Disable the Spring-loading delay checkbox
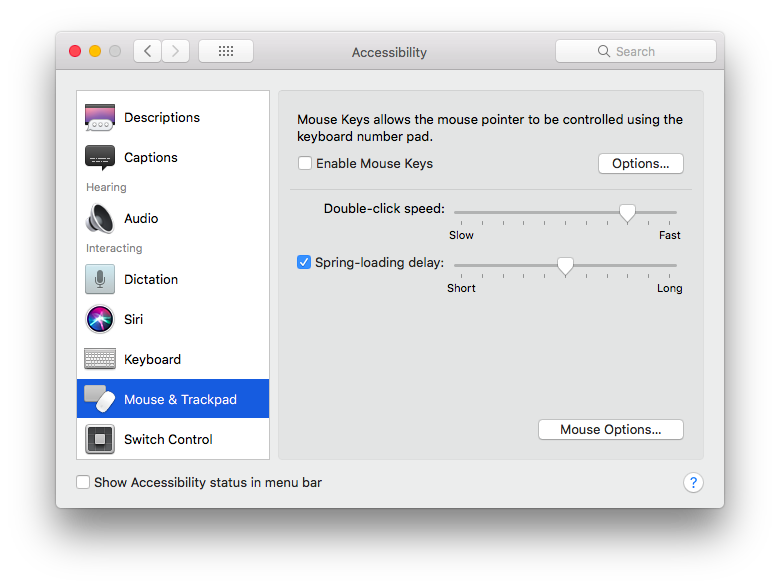 [304, 262]
